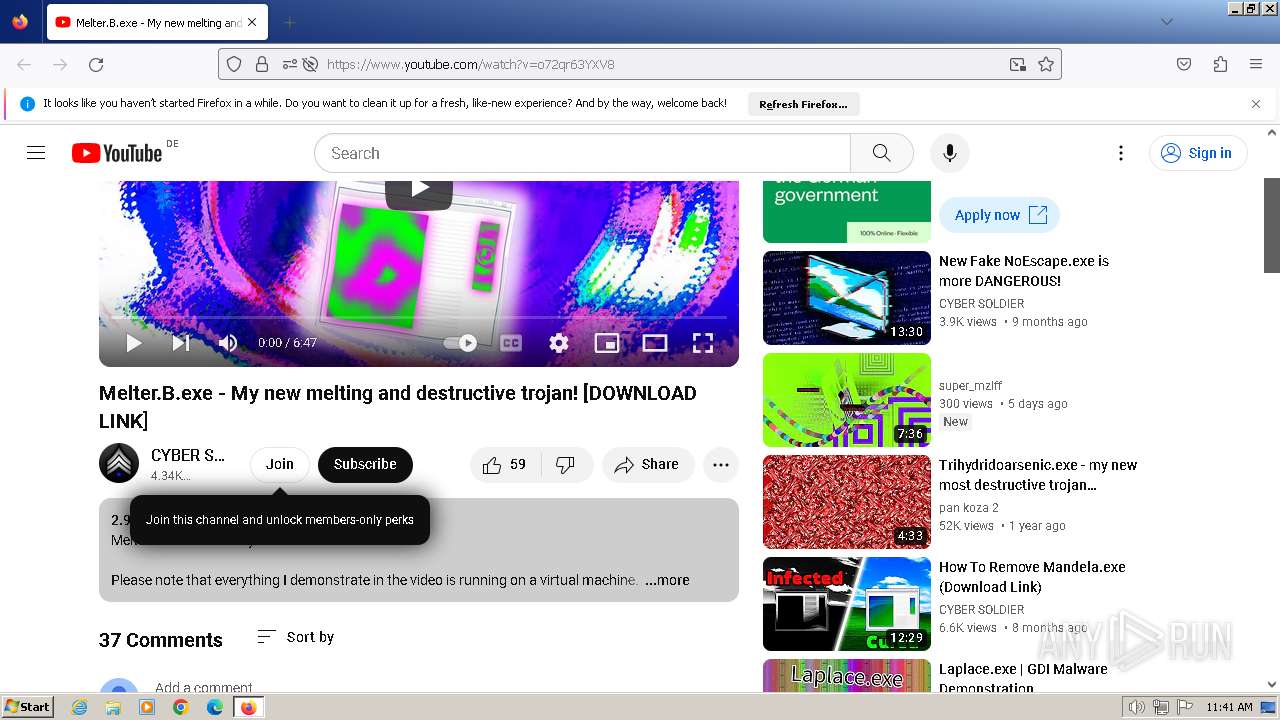Open Firefox application menu
This screenshot has height=720, width=1280.
[x=1256, y=64]
